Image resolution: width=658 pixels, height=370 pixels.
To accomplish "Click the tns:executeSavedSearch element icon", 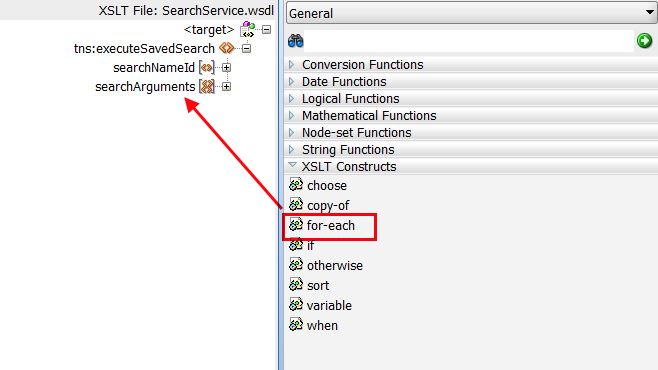I will tap(227, 48).
